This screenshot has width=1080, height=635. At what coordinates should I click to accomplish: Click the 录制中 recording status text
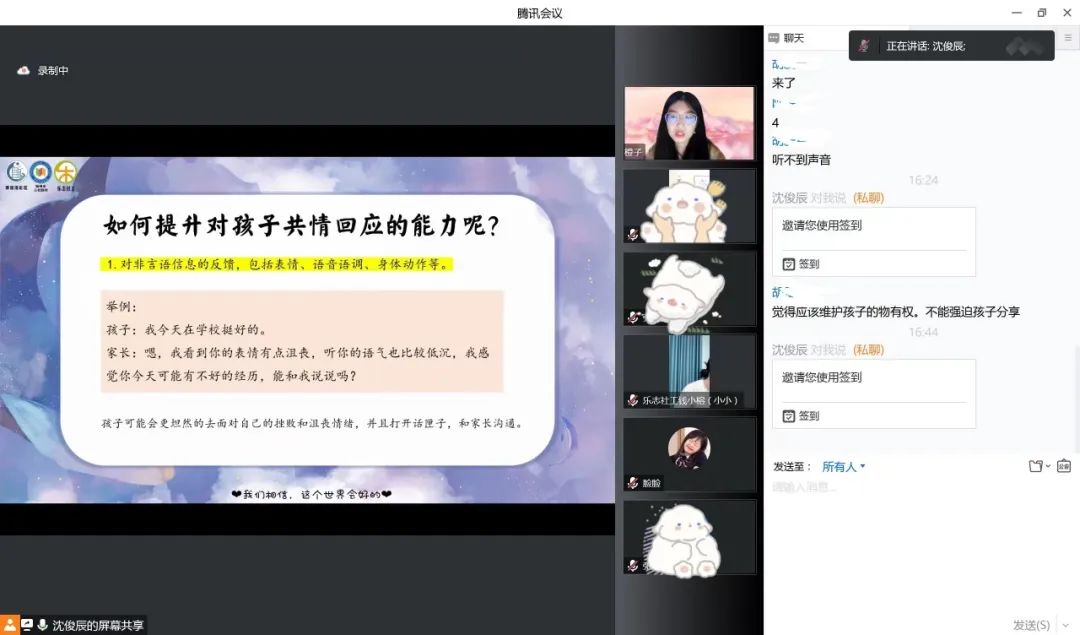(53, 70)
